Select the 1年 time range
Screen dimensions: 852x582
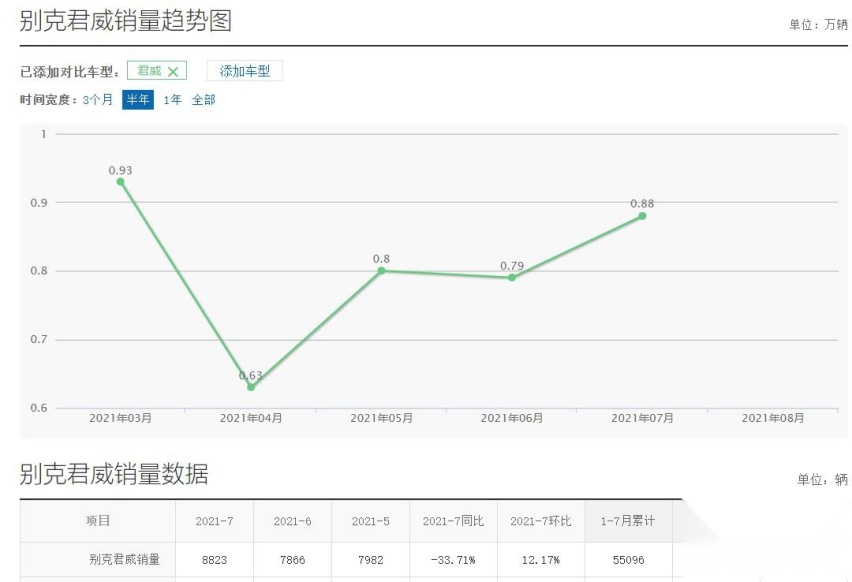coord(172,99)
